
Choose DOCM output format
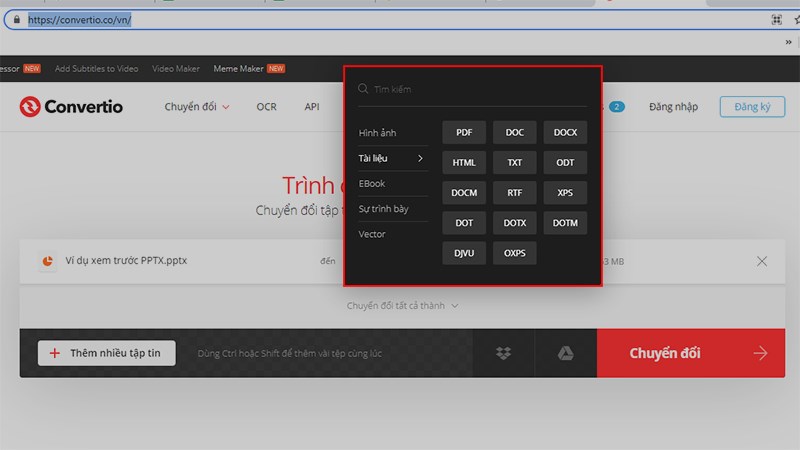[464, 193]
